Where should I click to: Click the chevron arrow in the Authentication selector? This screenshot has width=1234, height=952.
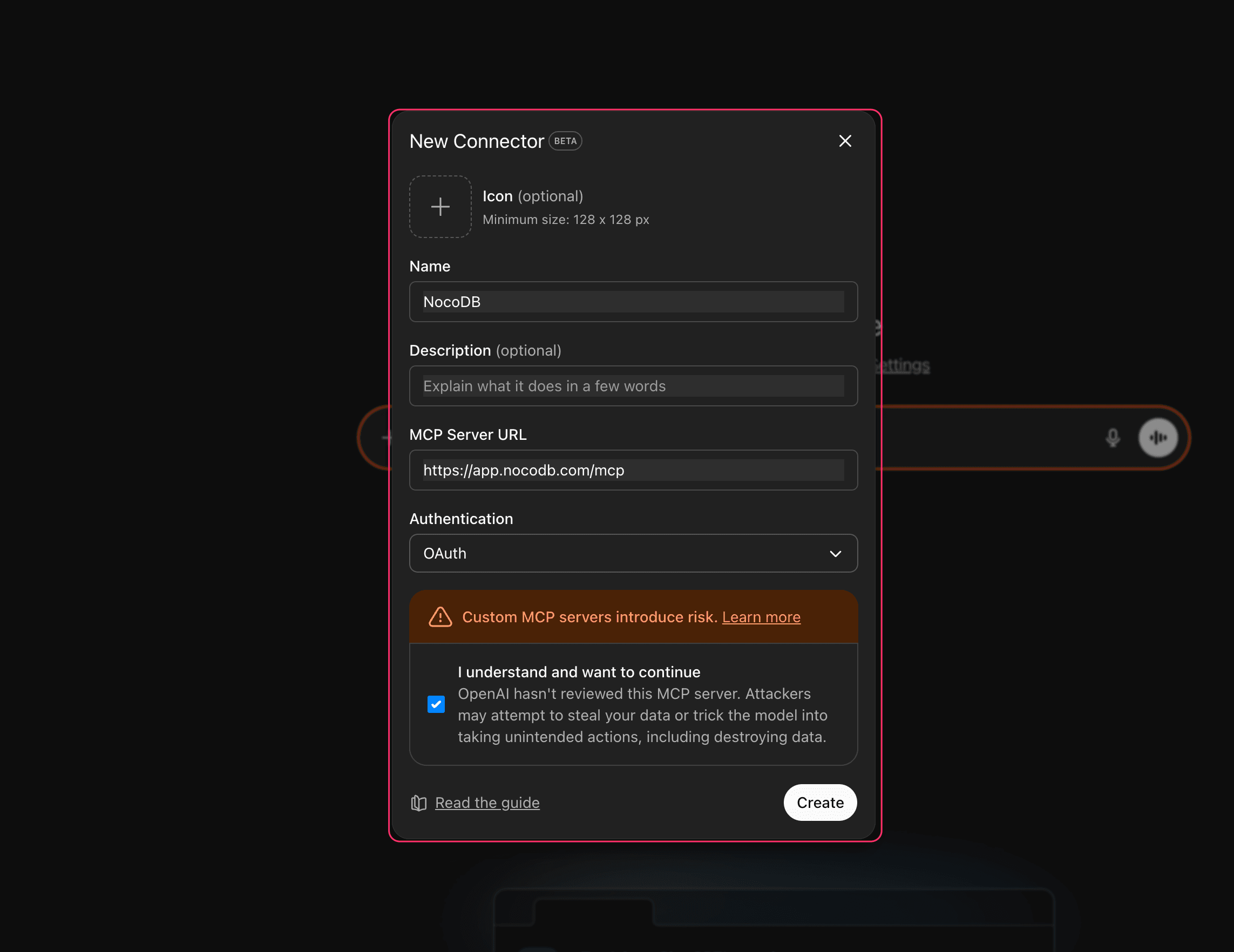click(835, 554)
